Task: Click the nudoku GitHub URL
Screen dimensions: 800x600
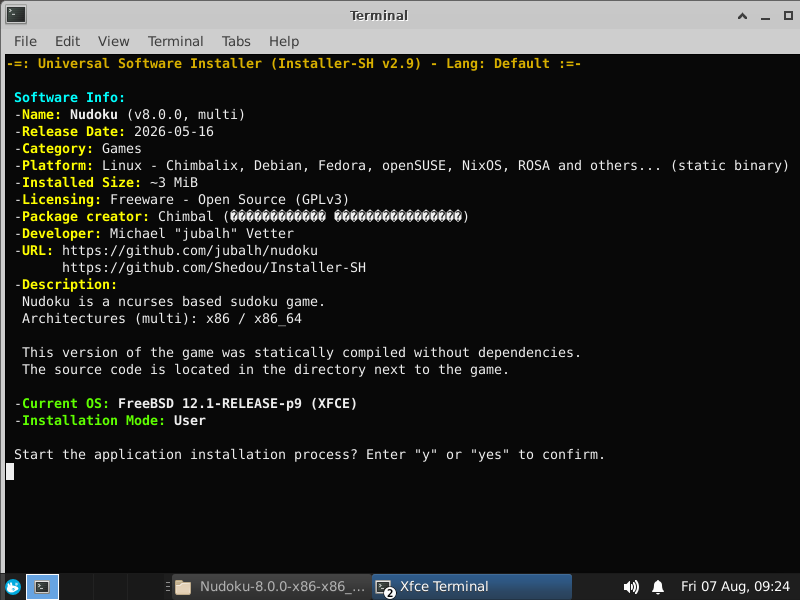Action: point(190,251)
